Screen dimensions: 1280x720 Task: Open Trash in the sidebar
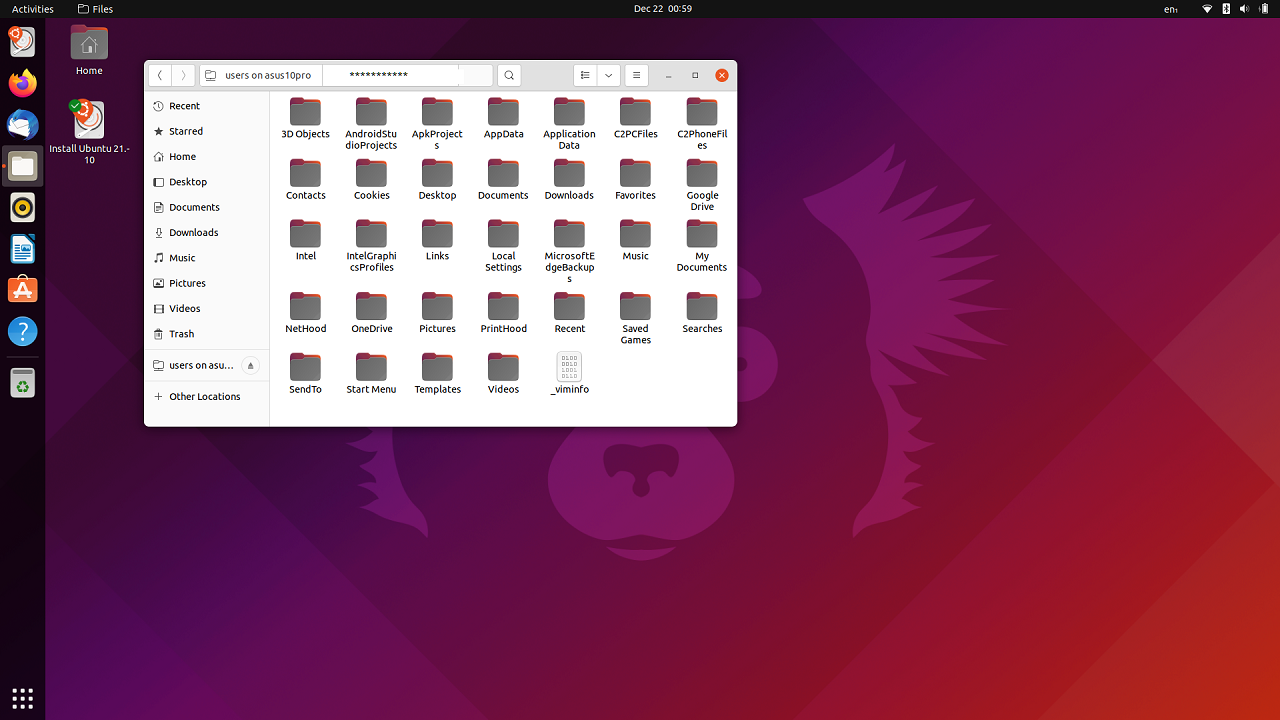(207, 334)
